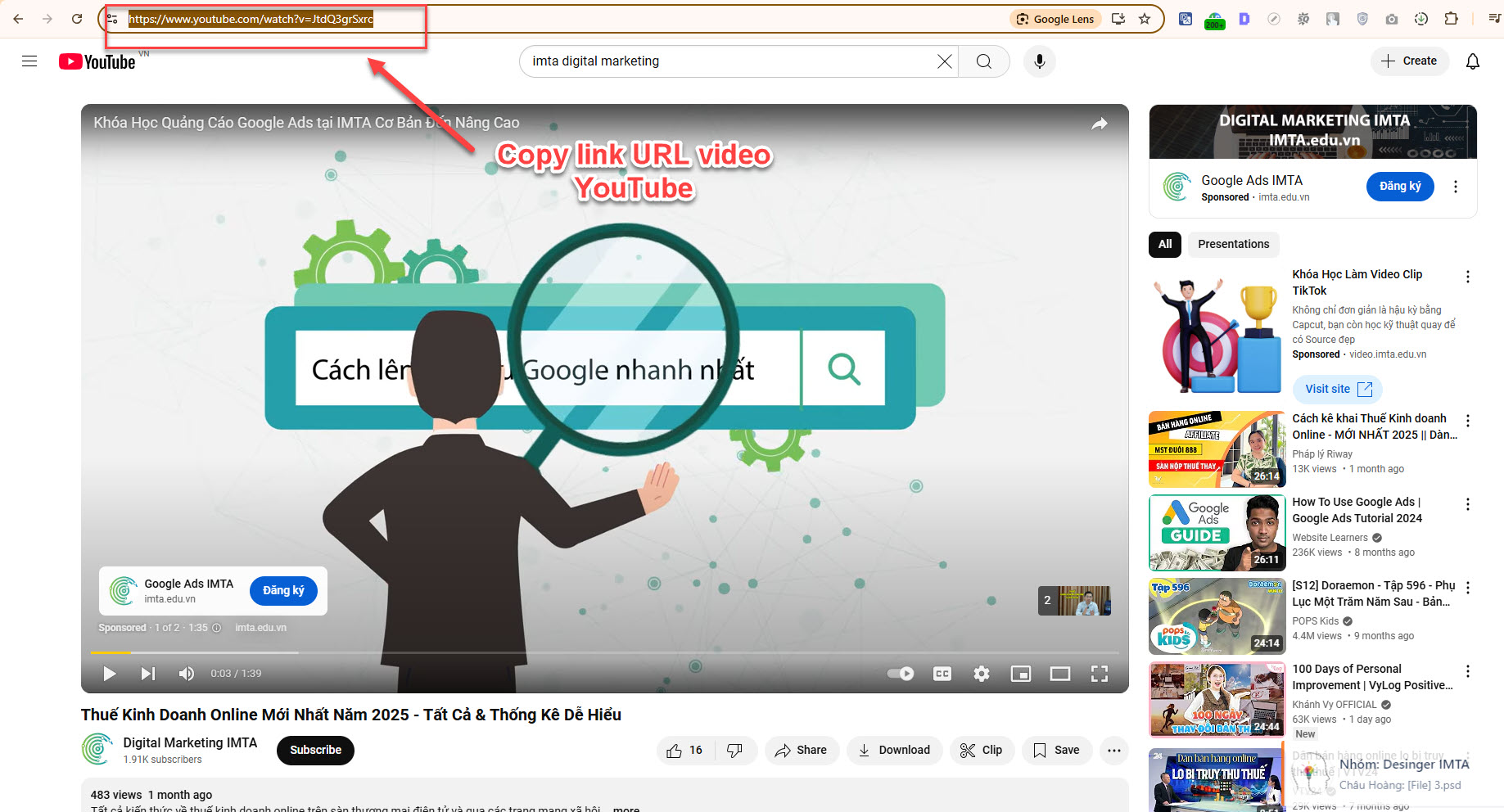This screenshot has height=812, width=1504.
Task: Select the All filter chip
Action: click(x=1165, y=244)
